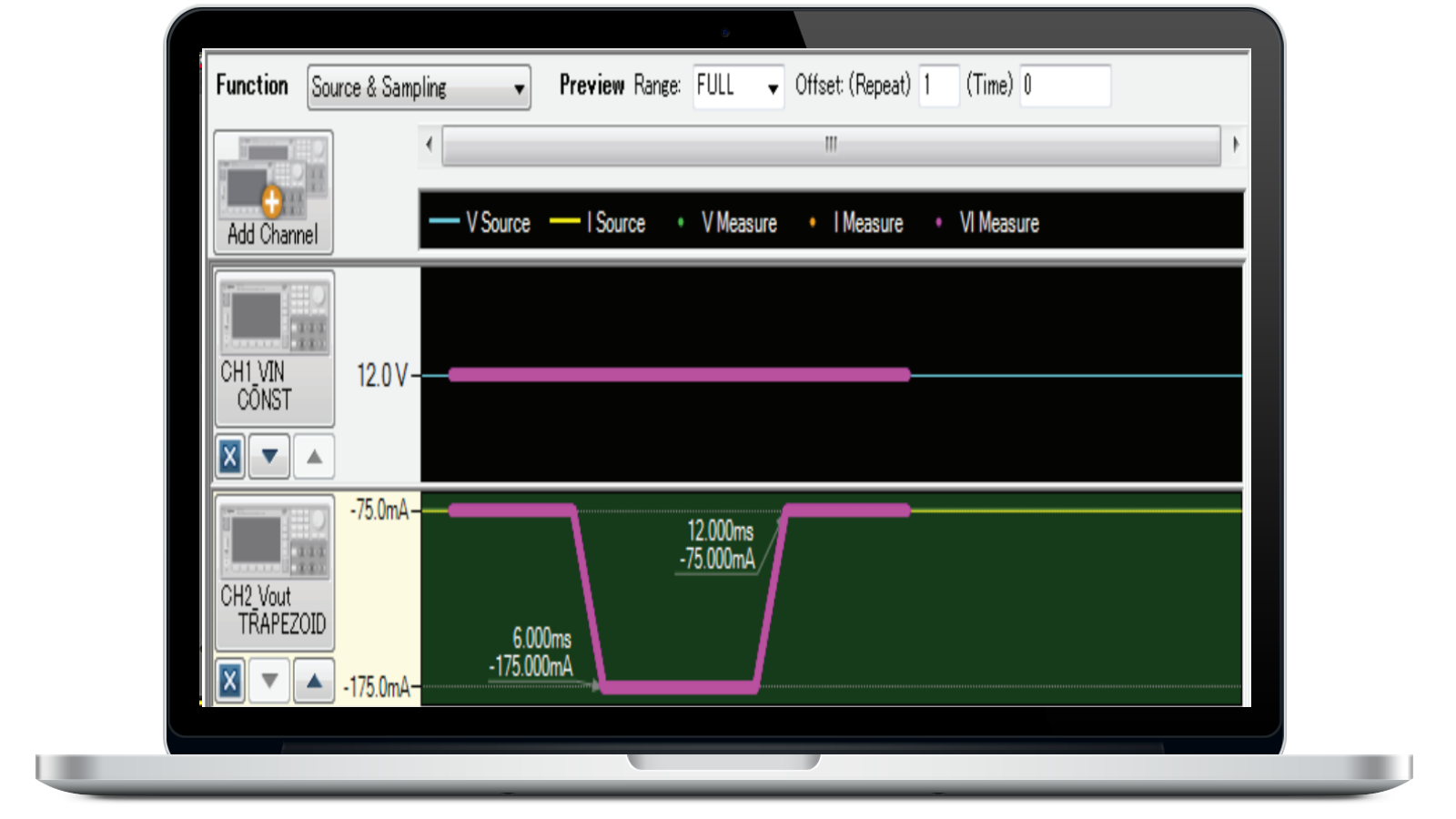Open the Preview Range FULL dropdown
The width and height of the screenshot is (1456, 819).
pyautogui.click(x=736, y=86)
